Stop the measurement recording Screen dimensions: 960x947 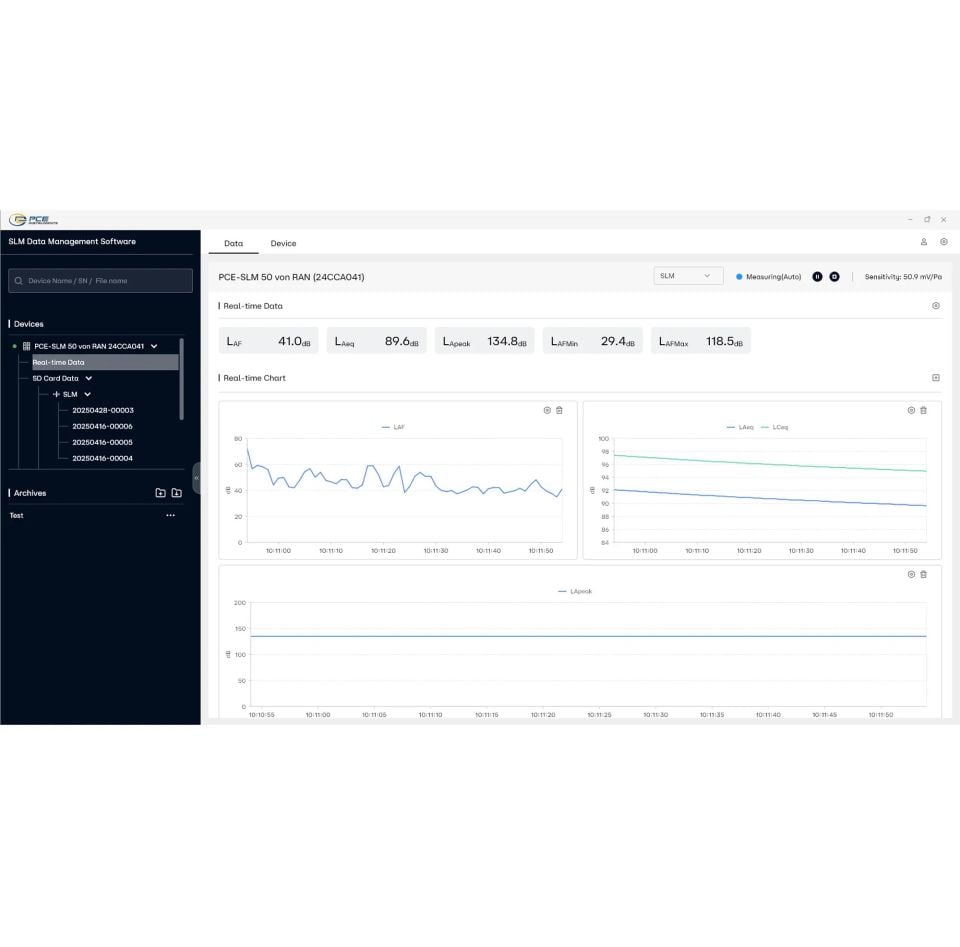pyautogui.click(x=834, y=277)
